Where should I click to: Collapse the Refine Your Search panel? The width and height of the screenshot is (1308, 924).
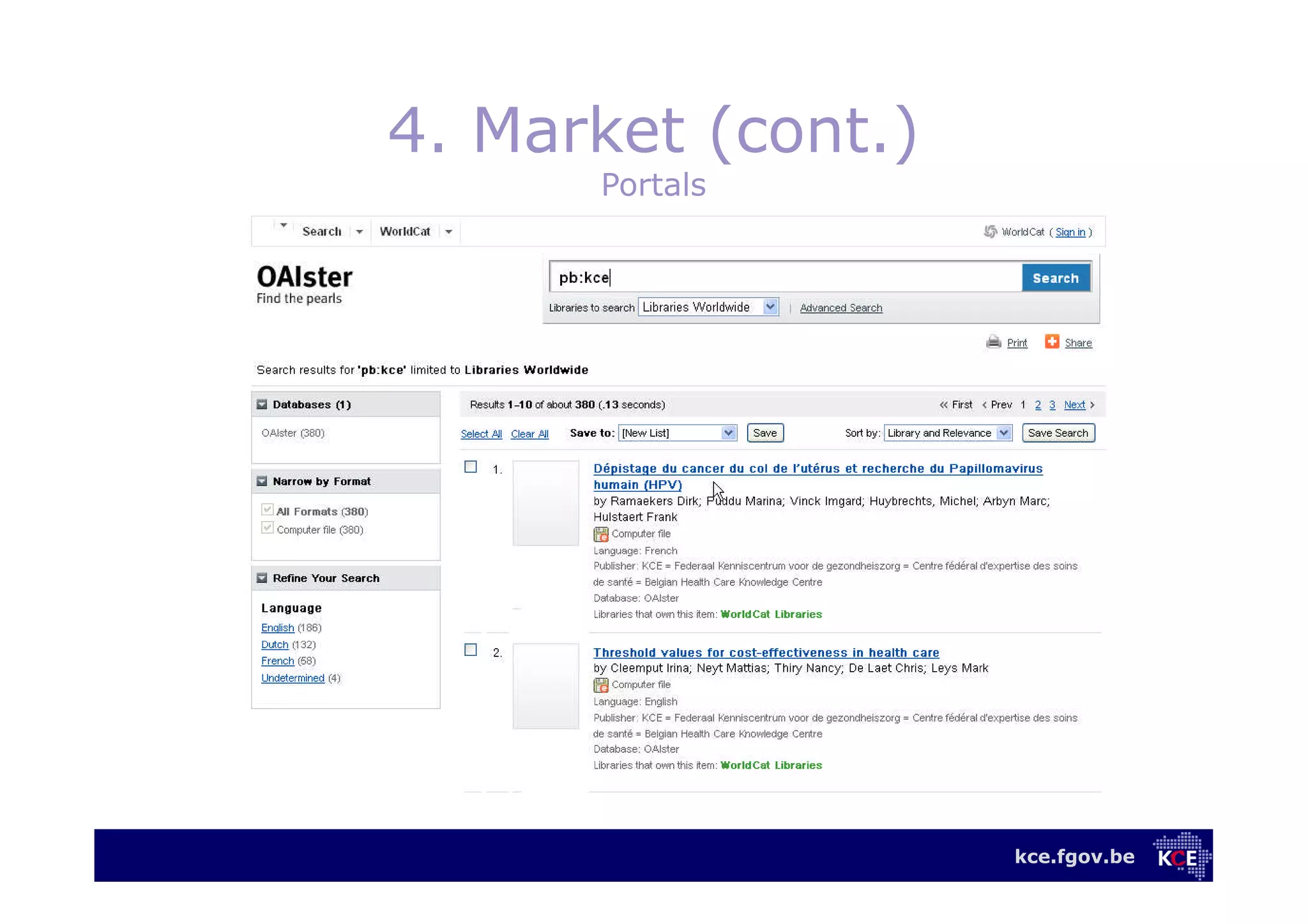pos(262,578)
